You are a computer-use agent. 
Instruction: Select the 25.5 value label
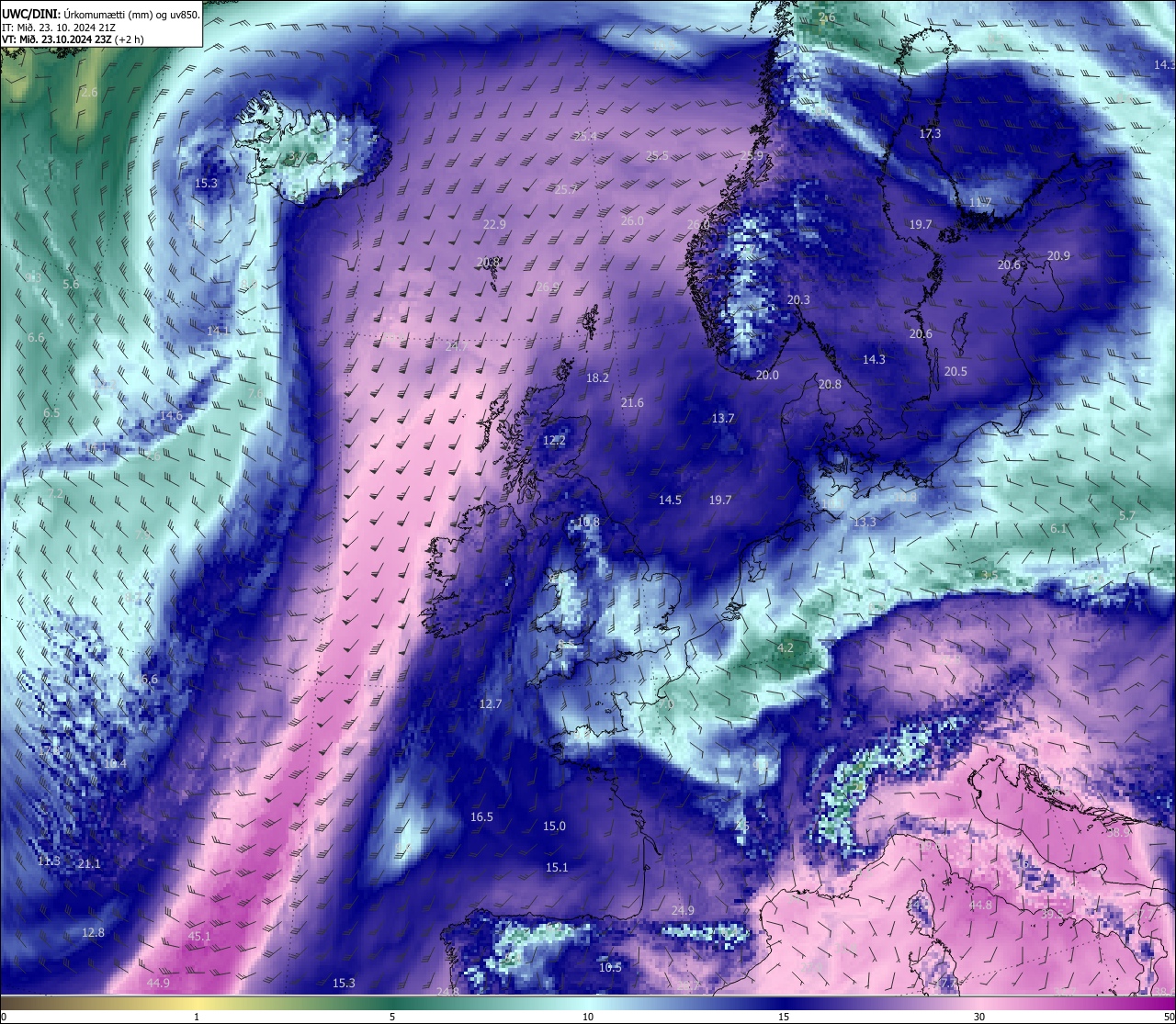tap(657, 157)
